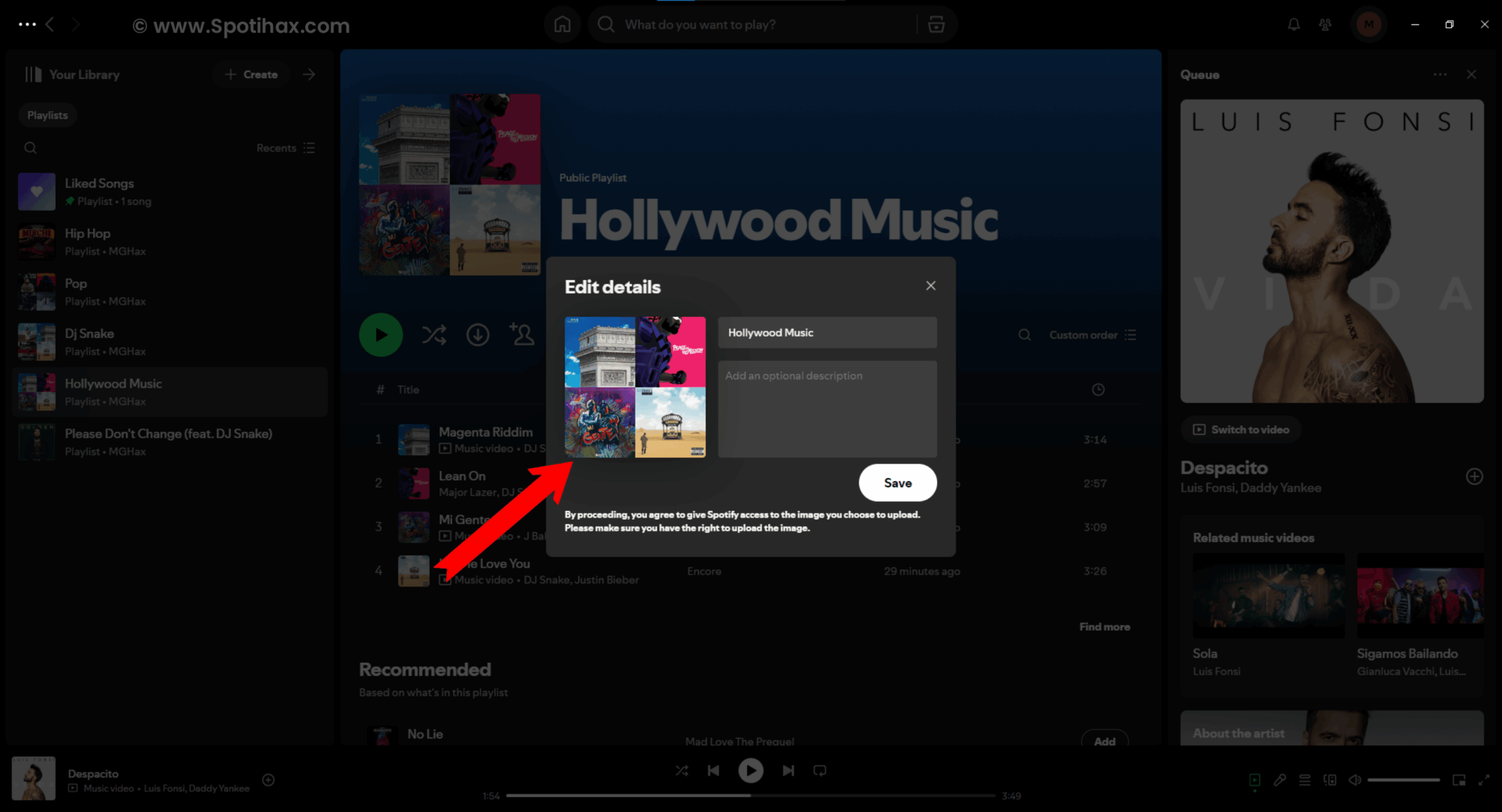1502x812 pixels.
Task: Toggle the Queue icon in player bar
Action: 1304,780
